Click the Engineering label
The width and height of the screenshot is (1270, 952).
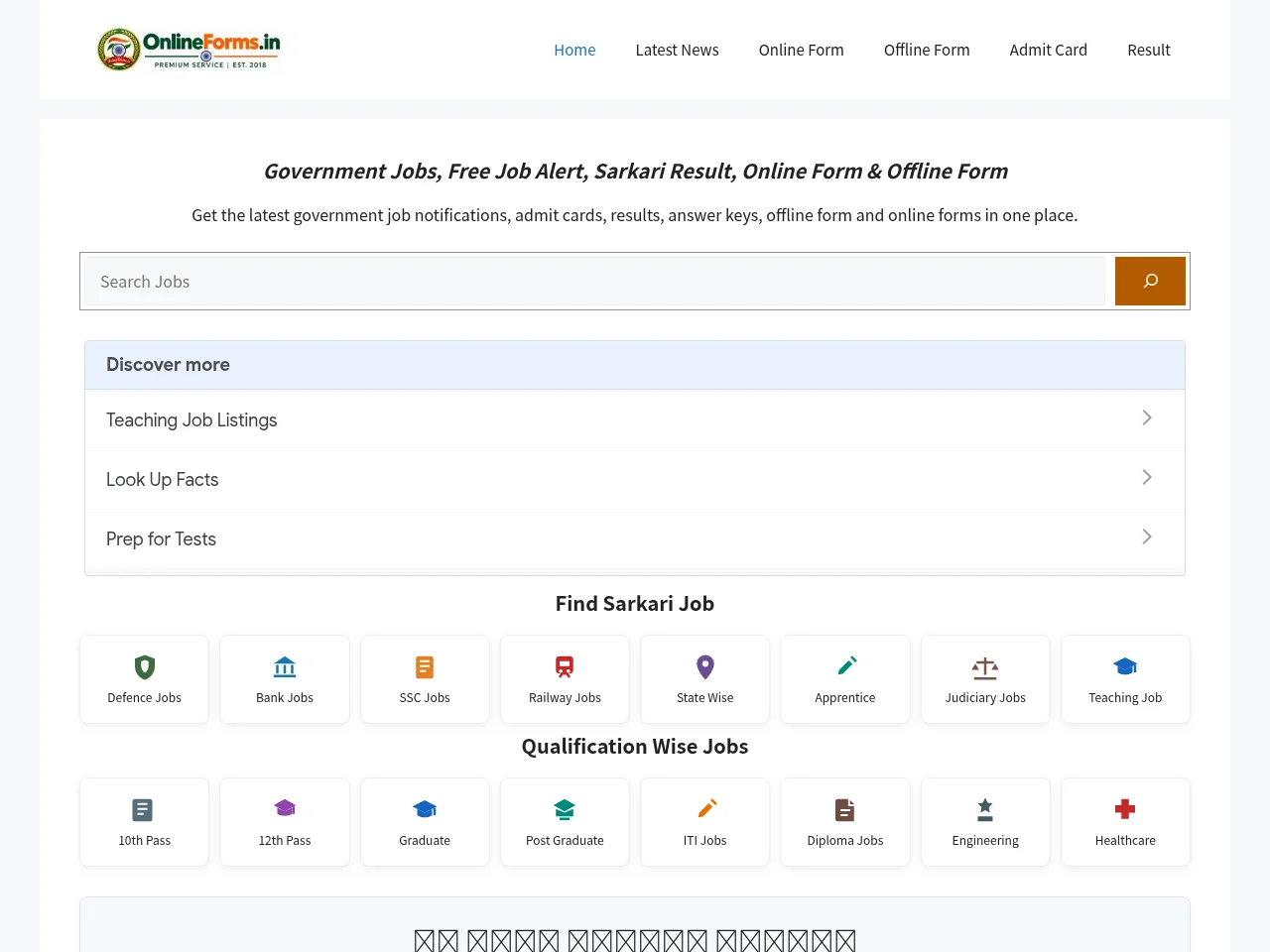click(x=985, y=841)
